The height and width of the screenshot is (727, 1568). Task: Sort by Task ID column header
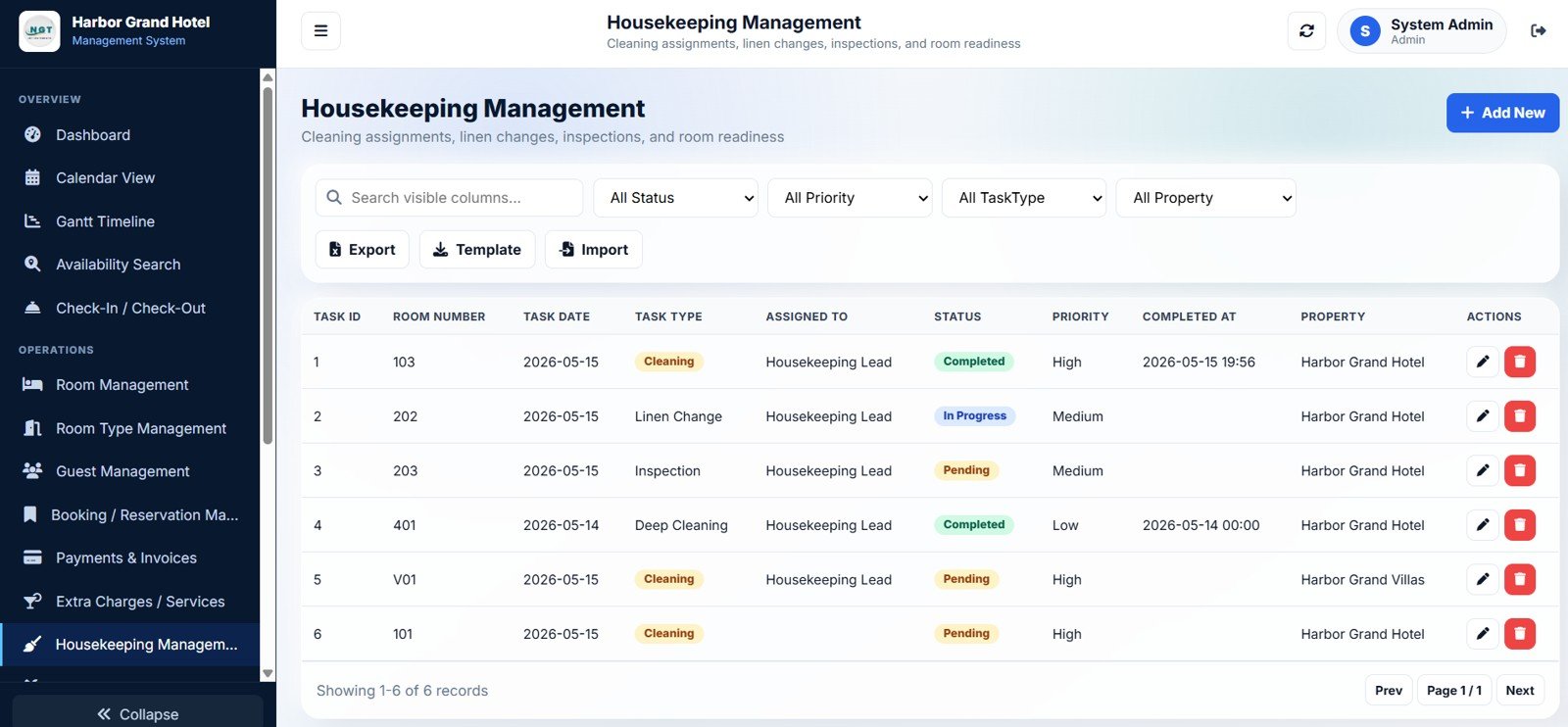click(337, 316)
